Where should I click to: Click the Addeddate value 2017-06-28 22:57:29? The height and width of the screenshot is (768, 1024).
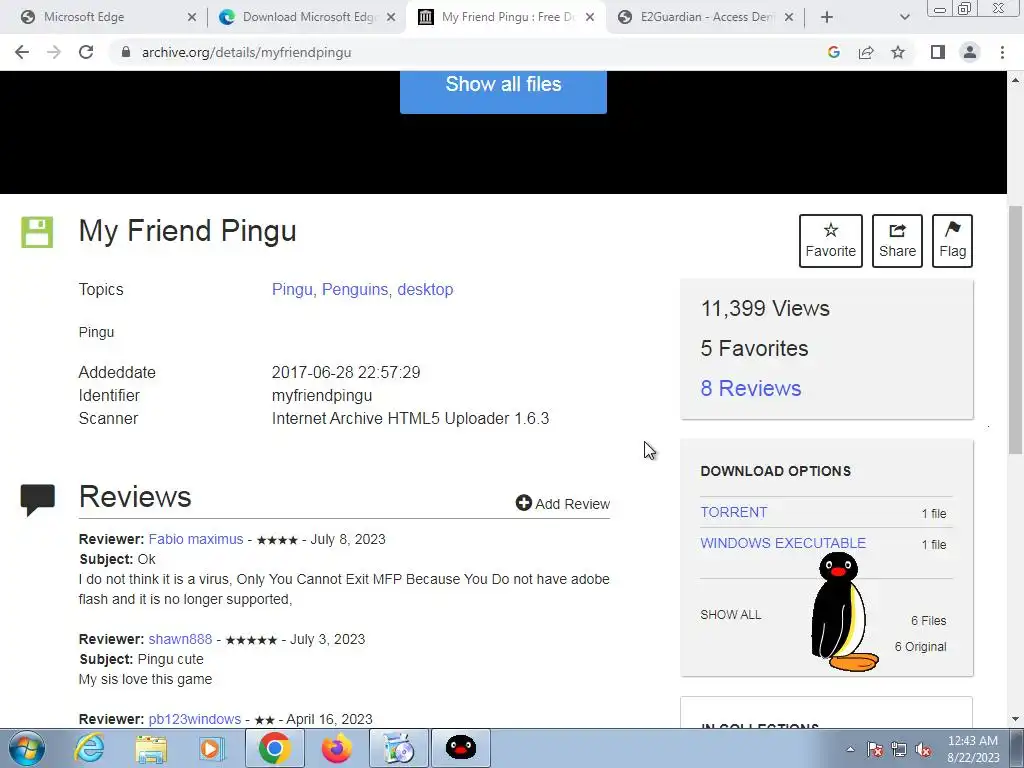(x=346, y=372)
